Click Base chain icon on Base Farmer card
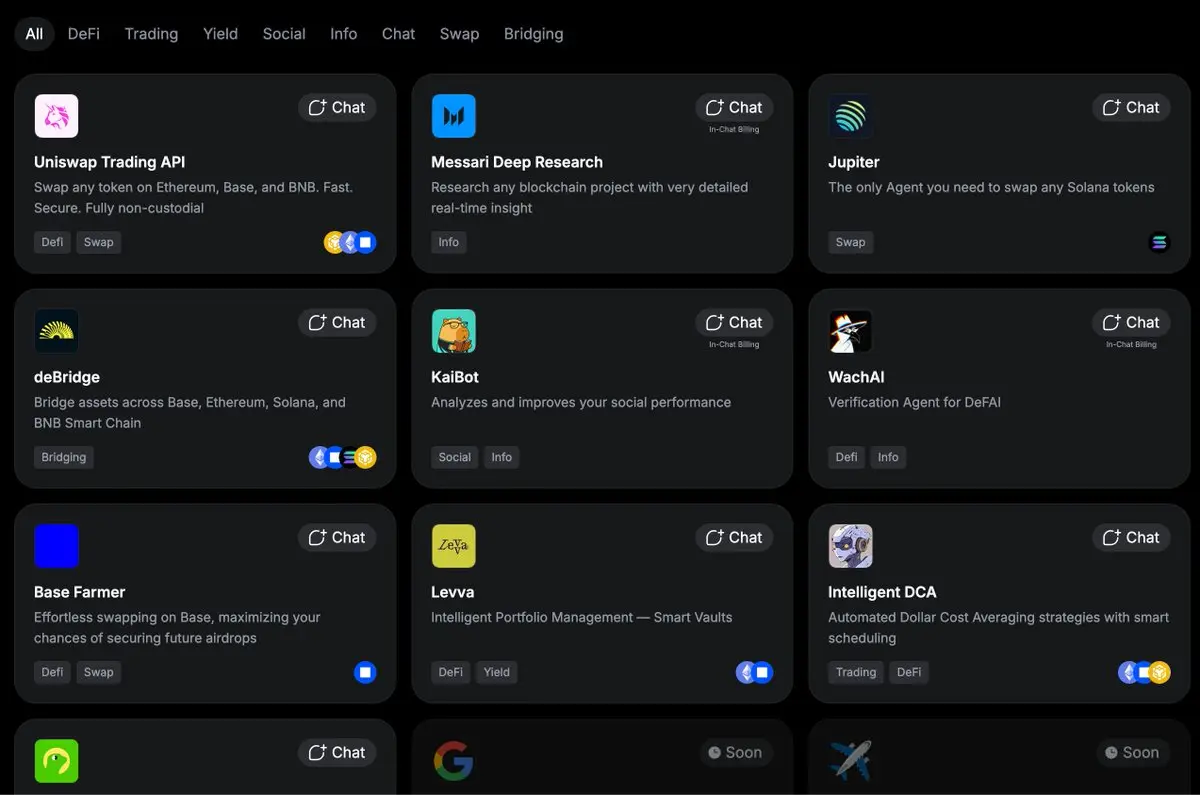Viewport: 1200px width, 795px height. (365, 672)
